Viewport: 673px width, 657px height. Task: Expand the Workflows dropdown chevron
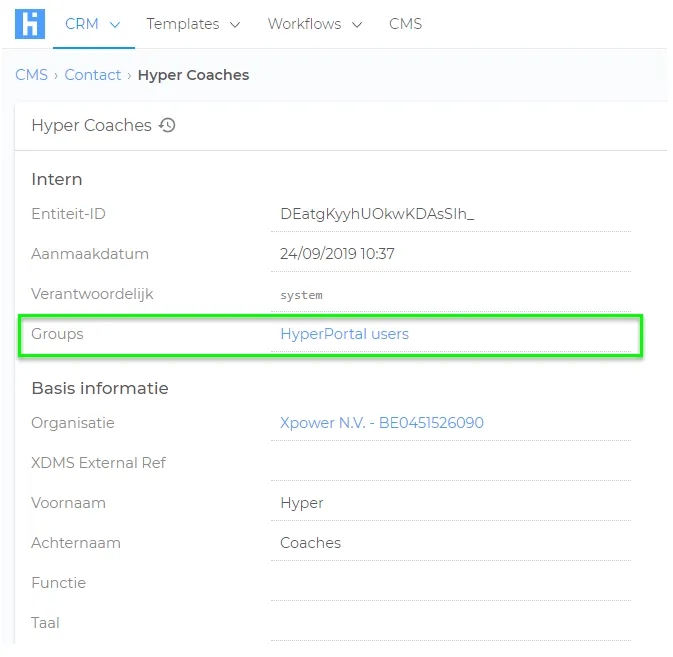357,25
